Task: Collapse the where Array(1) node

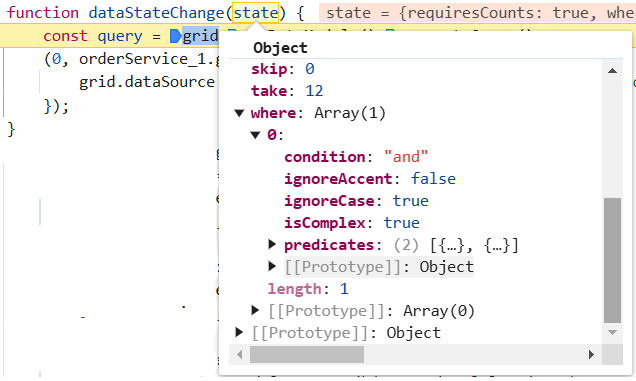Action: click(239, 113)
